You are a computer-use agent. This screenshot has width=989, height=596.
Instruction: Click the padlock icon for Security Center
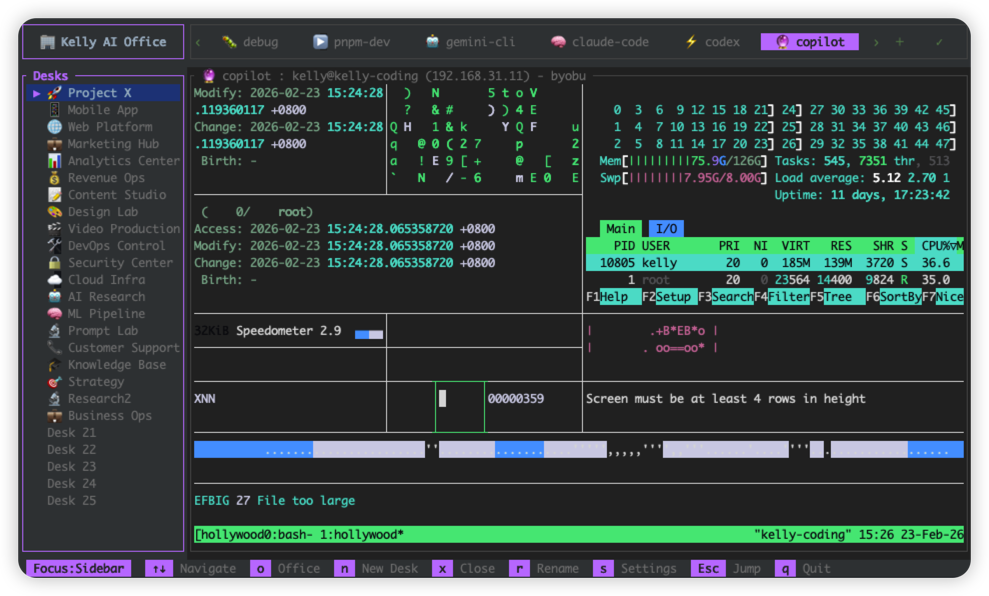tap(54, 263)
